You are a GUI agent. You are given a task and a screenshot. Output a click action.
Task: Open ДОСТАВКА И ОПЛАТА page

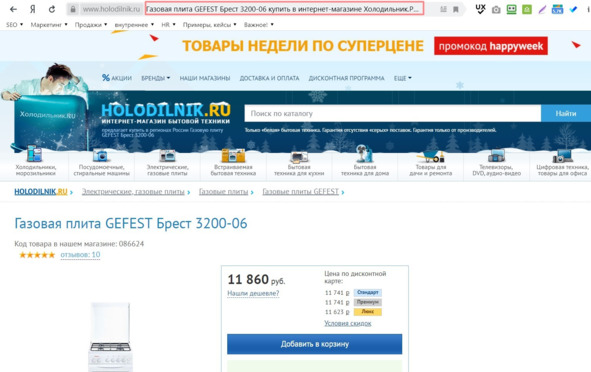coord(269,78)
